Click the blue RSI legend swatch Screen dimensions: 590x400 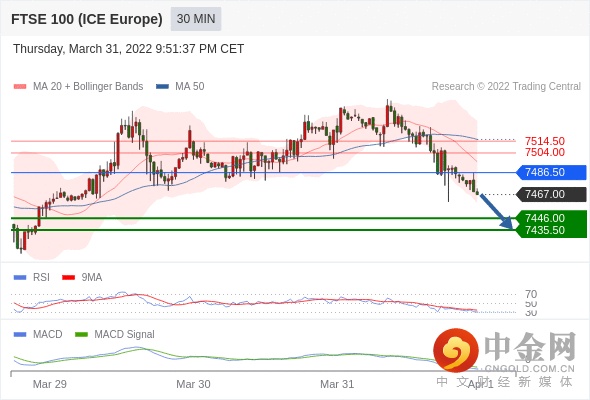pyautogui.click(x=20, y=278)
